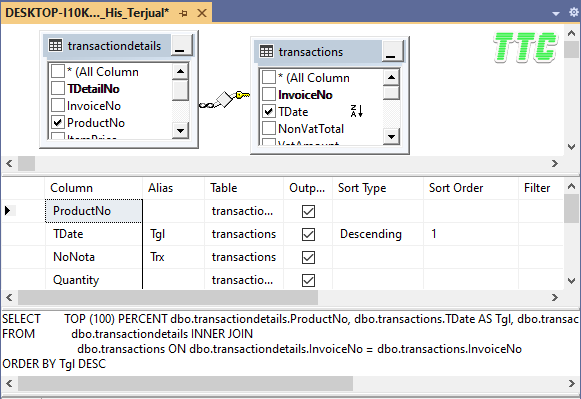Click SQL pane scroll-left arrow
This screenshot has width=581, height=399.
tap(9, 383)
